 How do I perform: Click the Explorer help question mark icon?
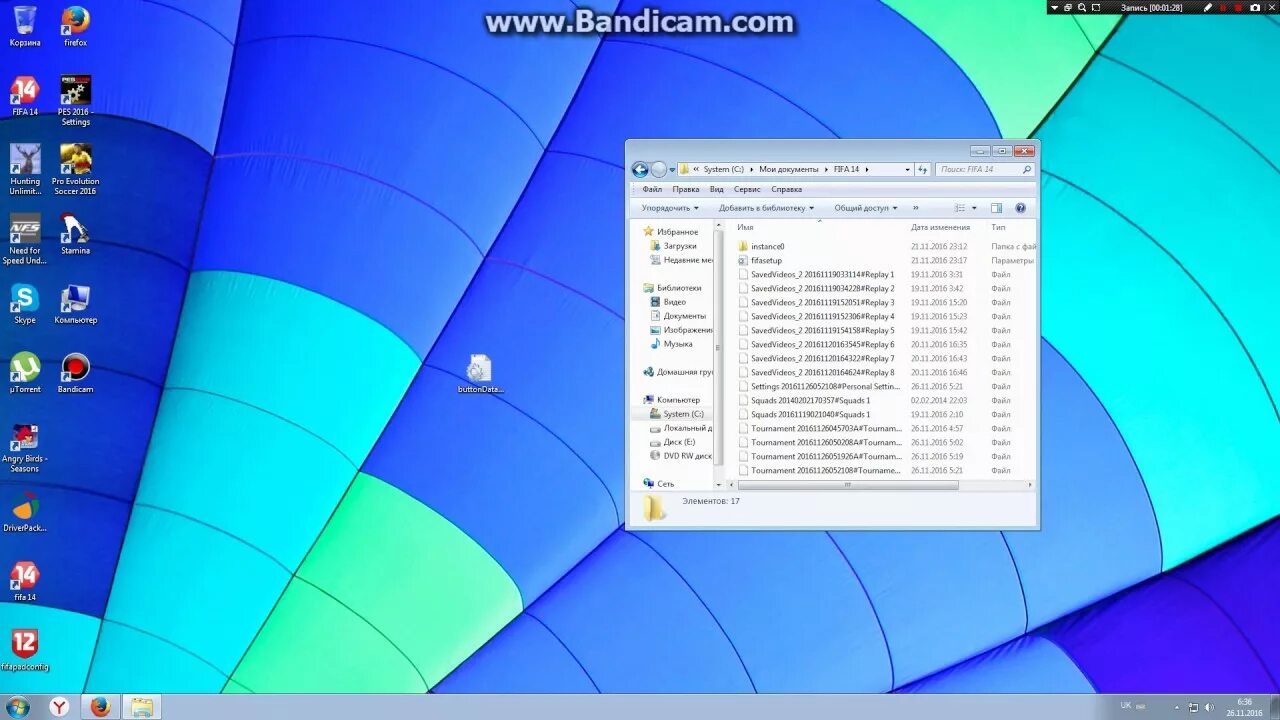pyautogui.click(x=1020, y=208)
